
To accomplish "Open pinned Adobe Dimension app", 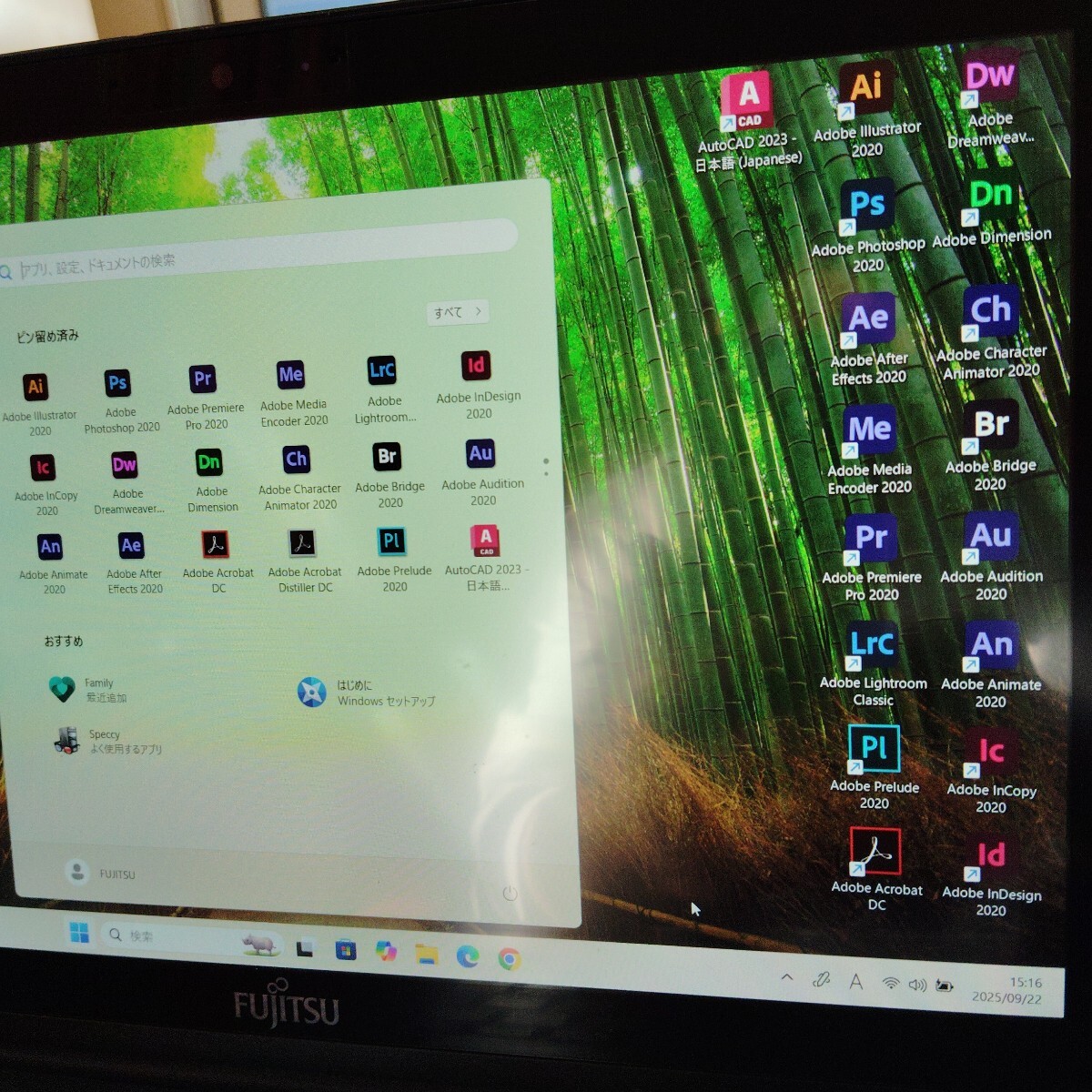I will [x=211, y=480].
